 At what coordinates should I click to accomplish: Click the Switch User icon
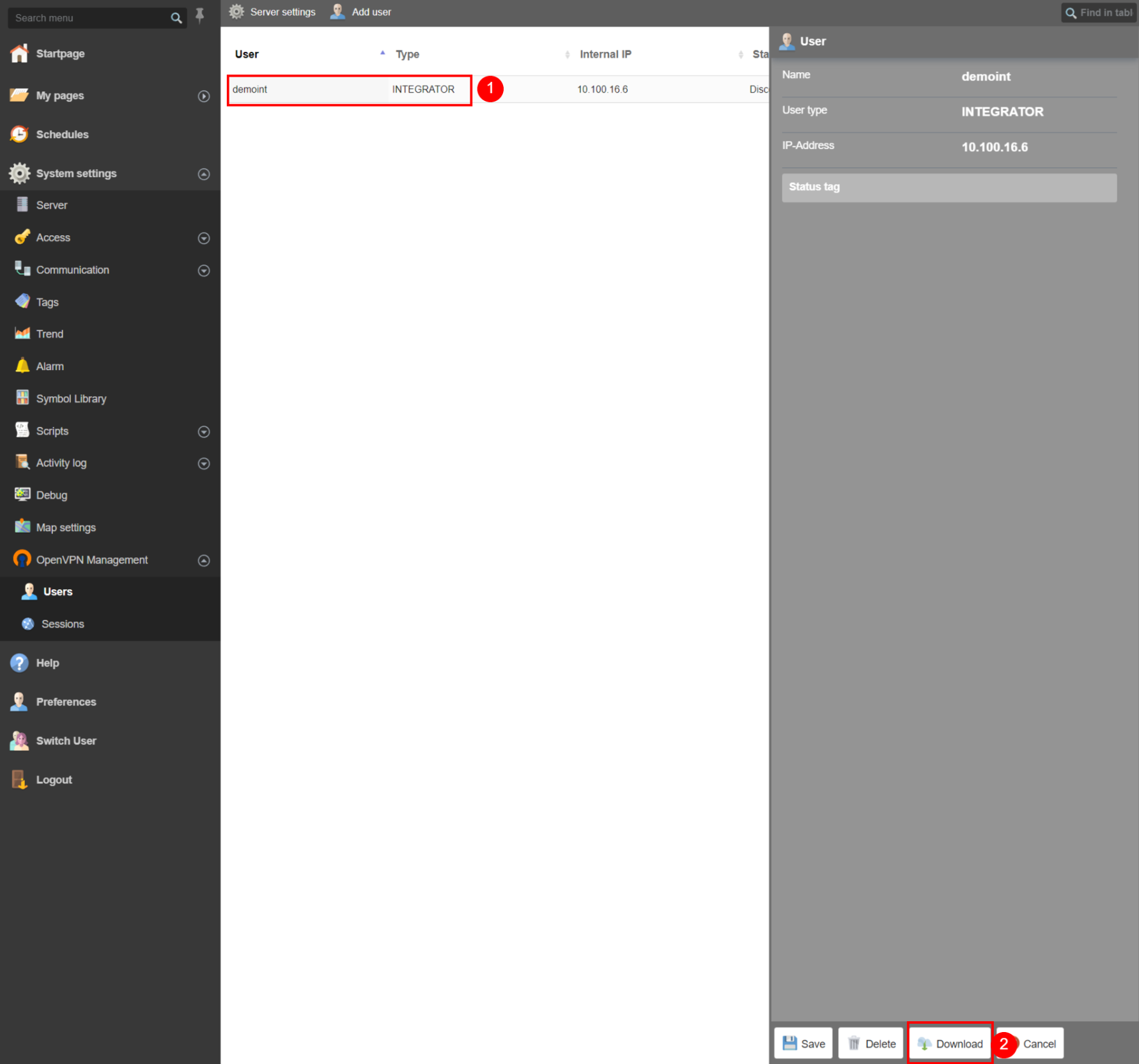click(19, 741)
